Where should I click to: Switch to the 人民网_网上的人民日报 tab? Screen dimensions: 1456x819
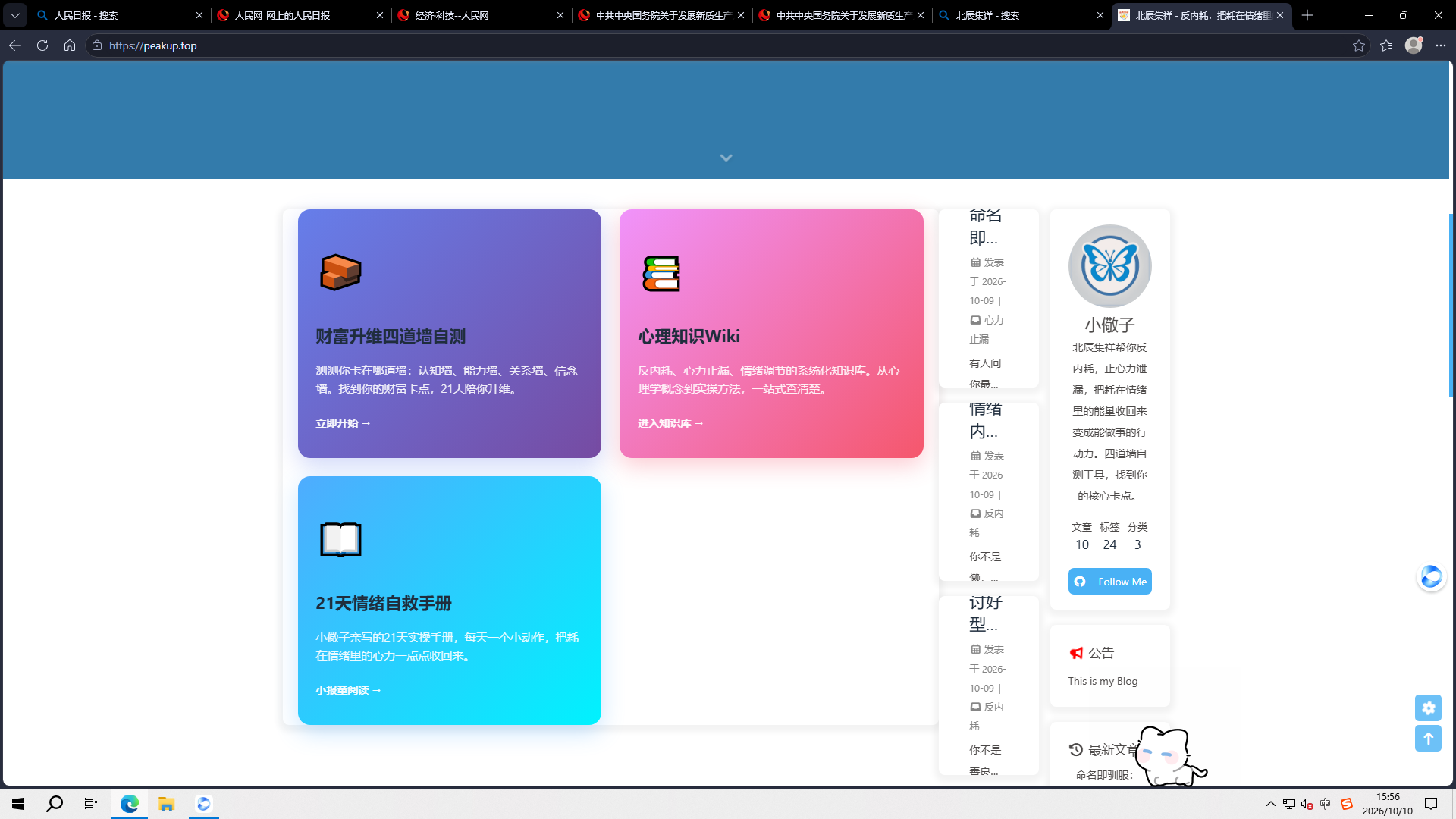pos(300,15)
